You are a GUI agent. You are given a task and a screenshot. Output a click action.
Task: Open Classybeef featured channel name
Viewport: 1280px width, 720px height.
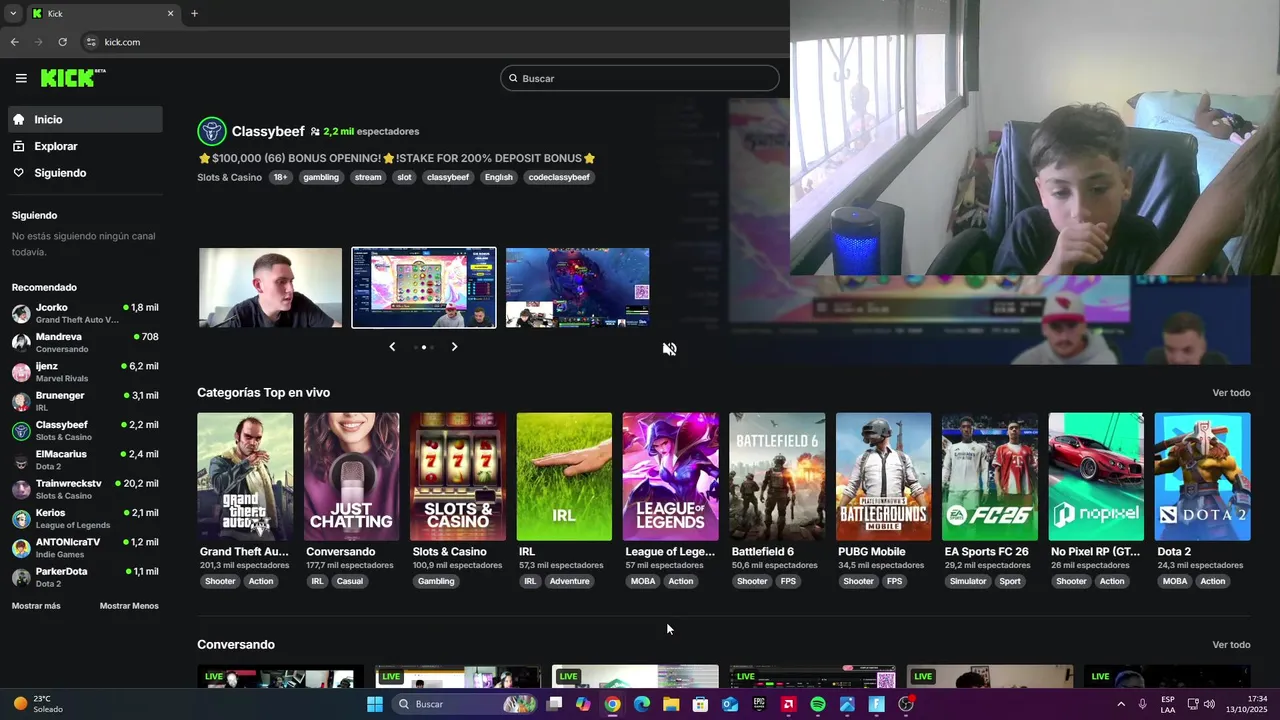[268, 131]
